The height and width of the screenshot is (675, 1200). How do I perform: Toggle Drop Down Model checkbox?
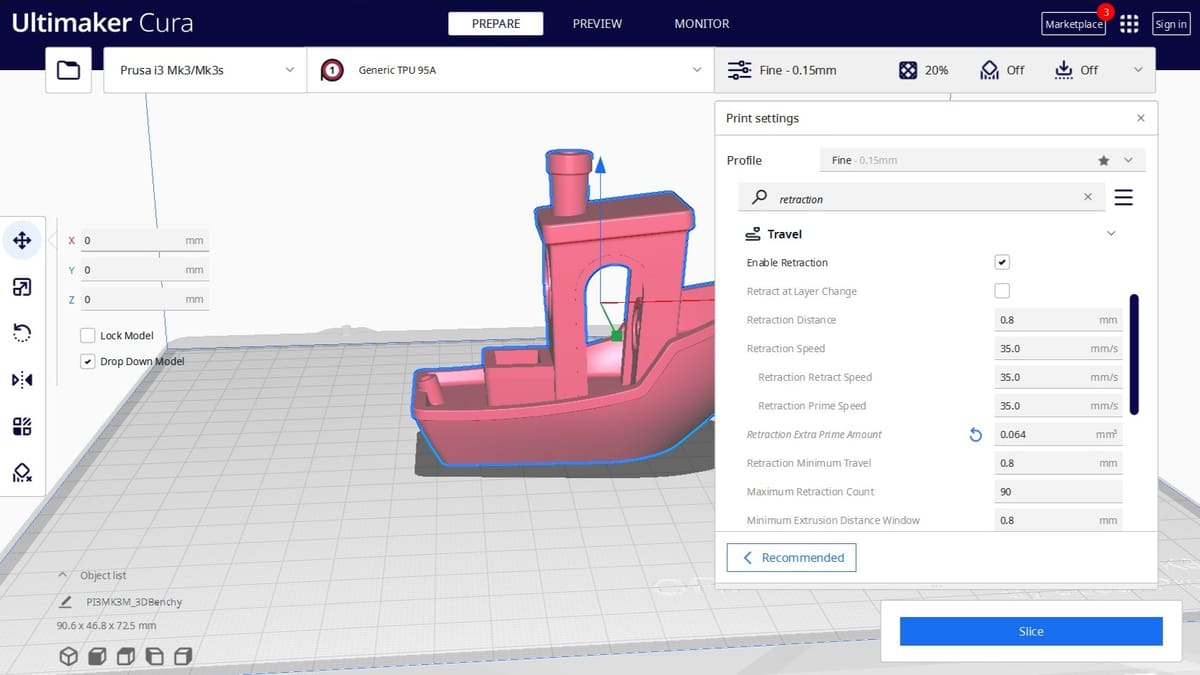click(88, 361)
